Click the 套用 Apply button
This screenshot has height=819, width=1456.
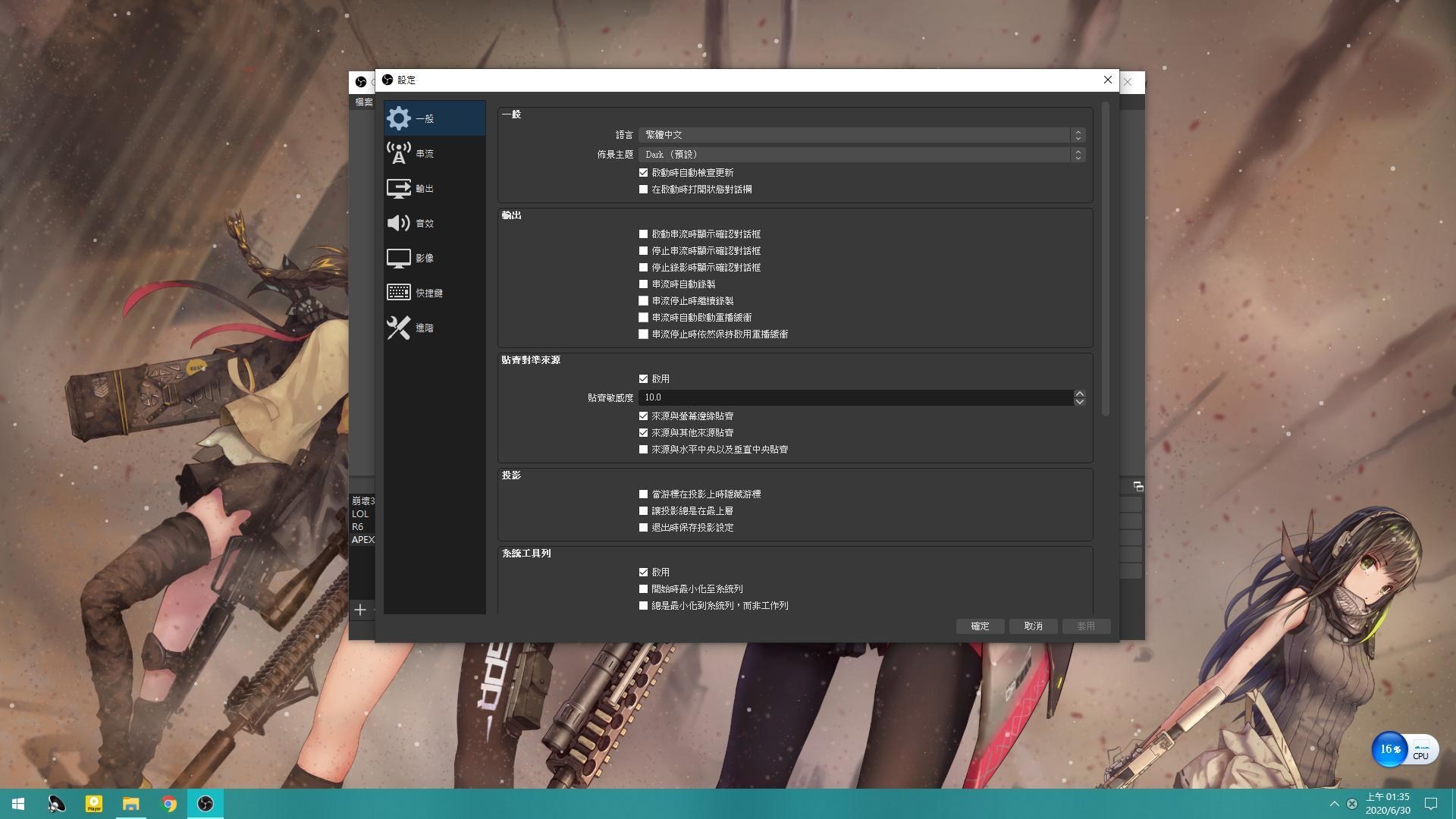coord(1086,626)
